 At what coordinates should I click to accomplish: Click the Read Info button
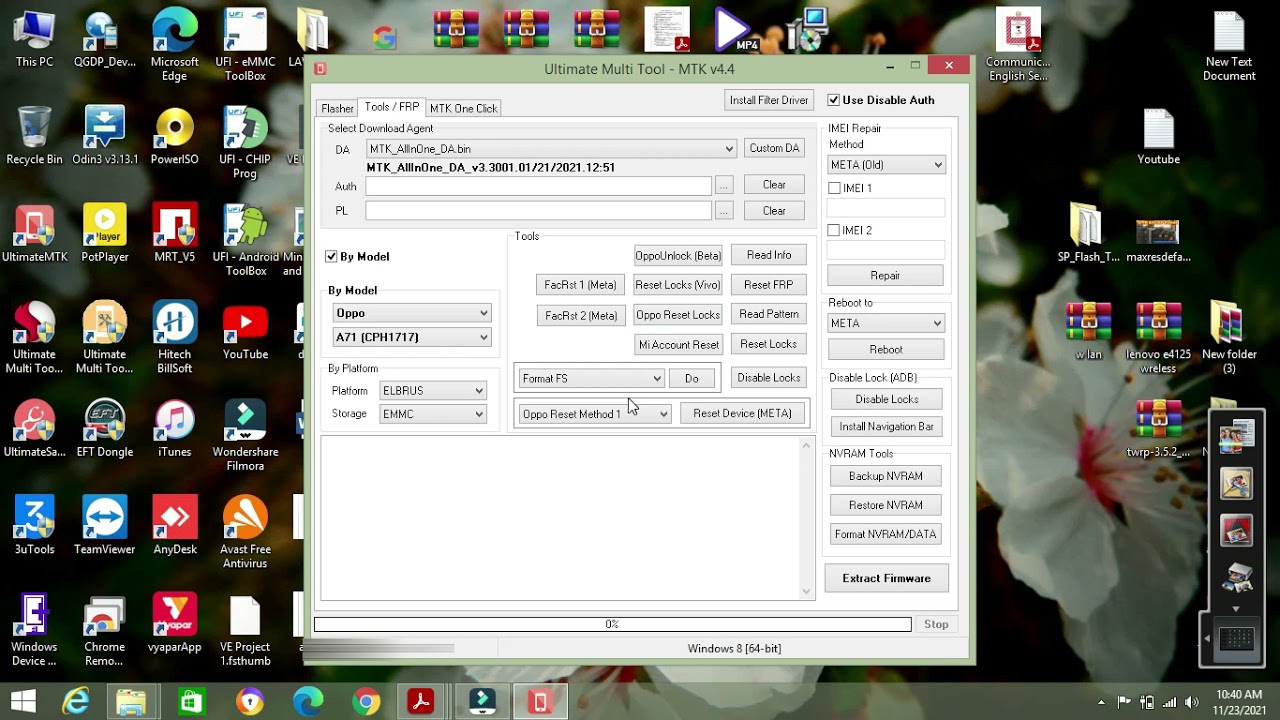(768, 255)
